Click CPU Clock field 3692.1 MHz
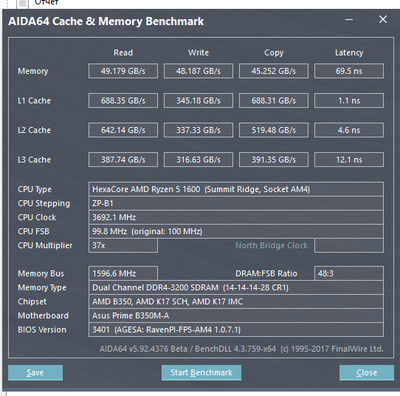The width and height of the screenshot is (400, 396). click(236, 217)
